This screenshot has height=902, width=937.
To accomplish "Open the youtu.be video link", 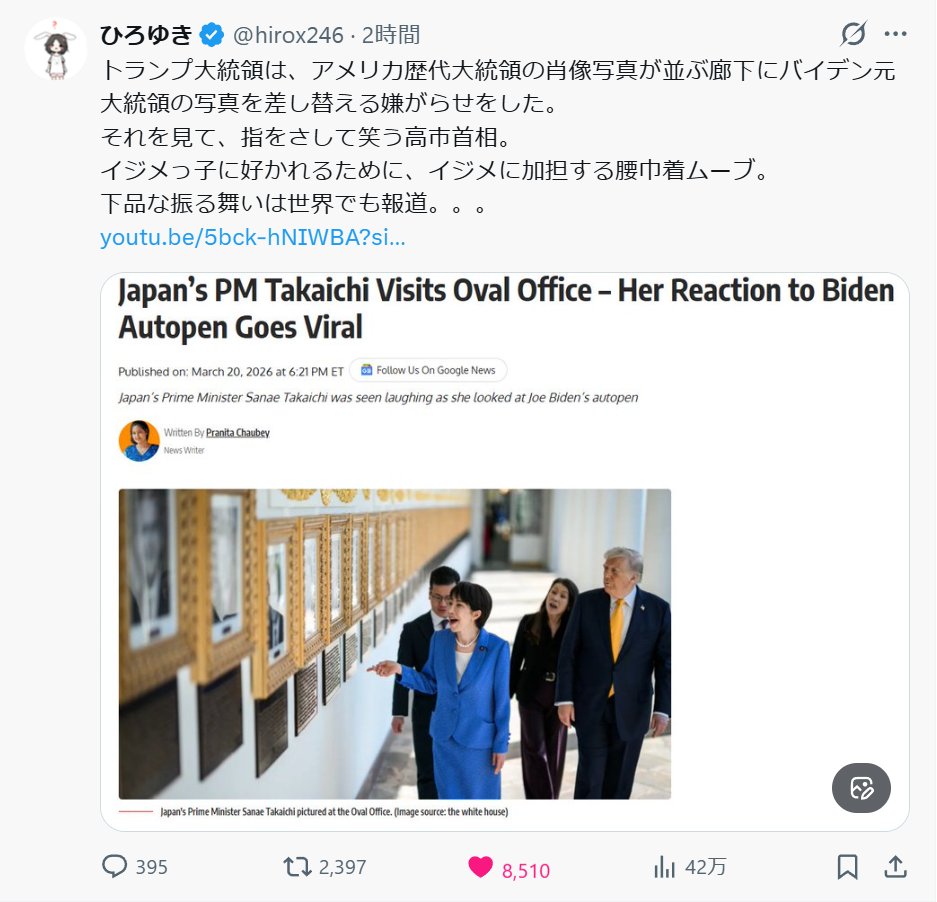I will 253,237.
